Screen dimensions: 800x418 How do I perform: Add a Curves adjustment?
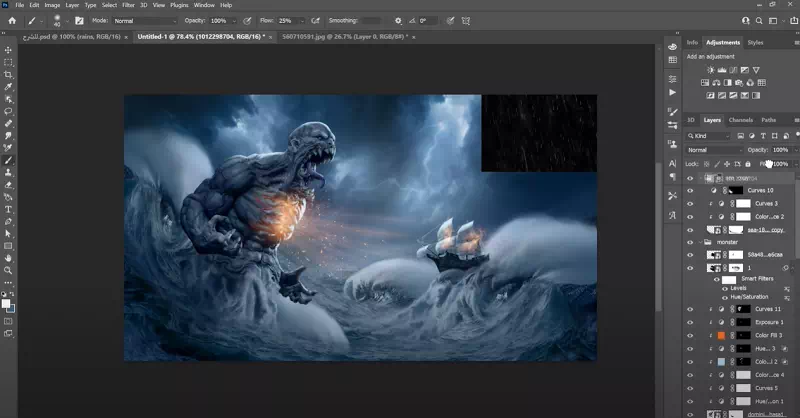[733, 70]
